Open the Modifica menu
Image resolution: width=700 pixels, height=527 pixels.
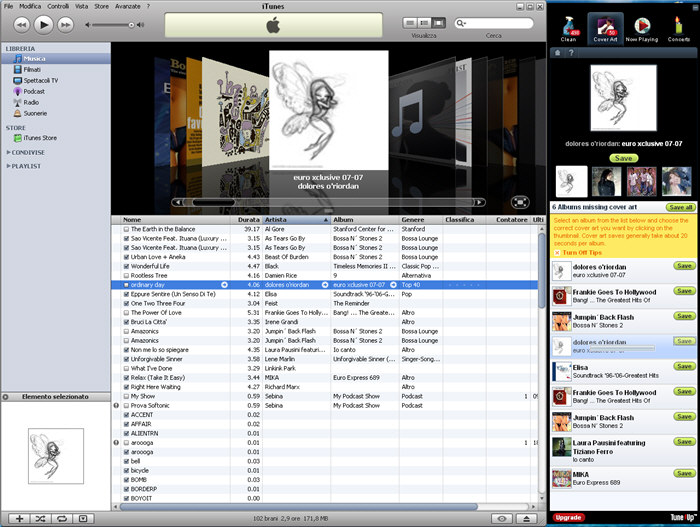tap(30, 6)
